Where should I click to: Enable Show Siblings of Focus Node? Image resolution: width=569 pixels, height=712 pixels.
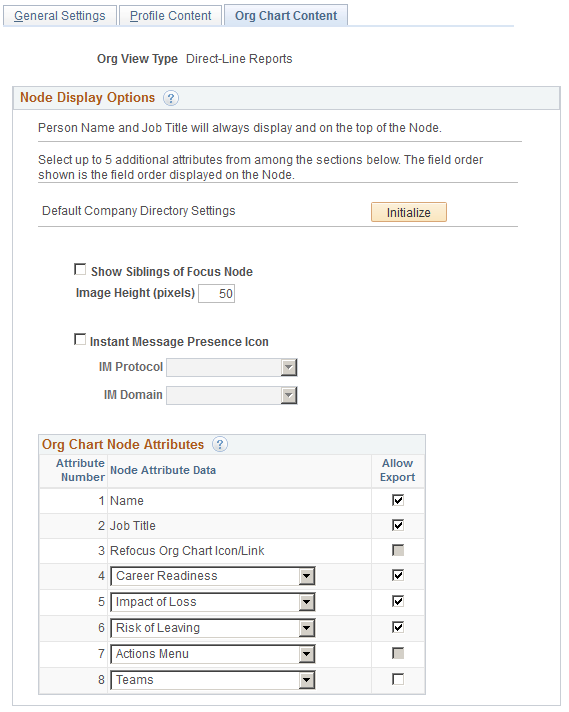point(80,270)
